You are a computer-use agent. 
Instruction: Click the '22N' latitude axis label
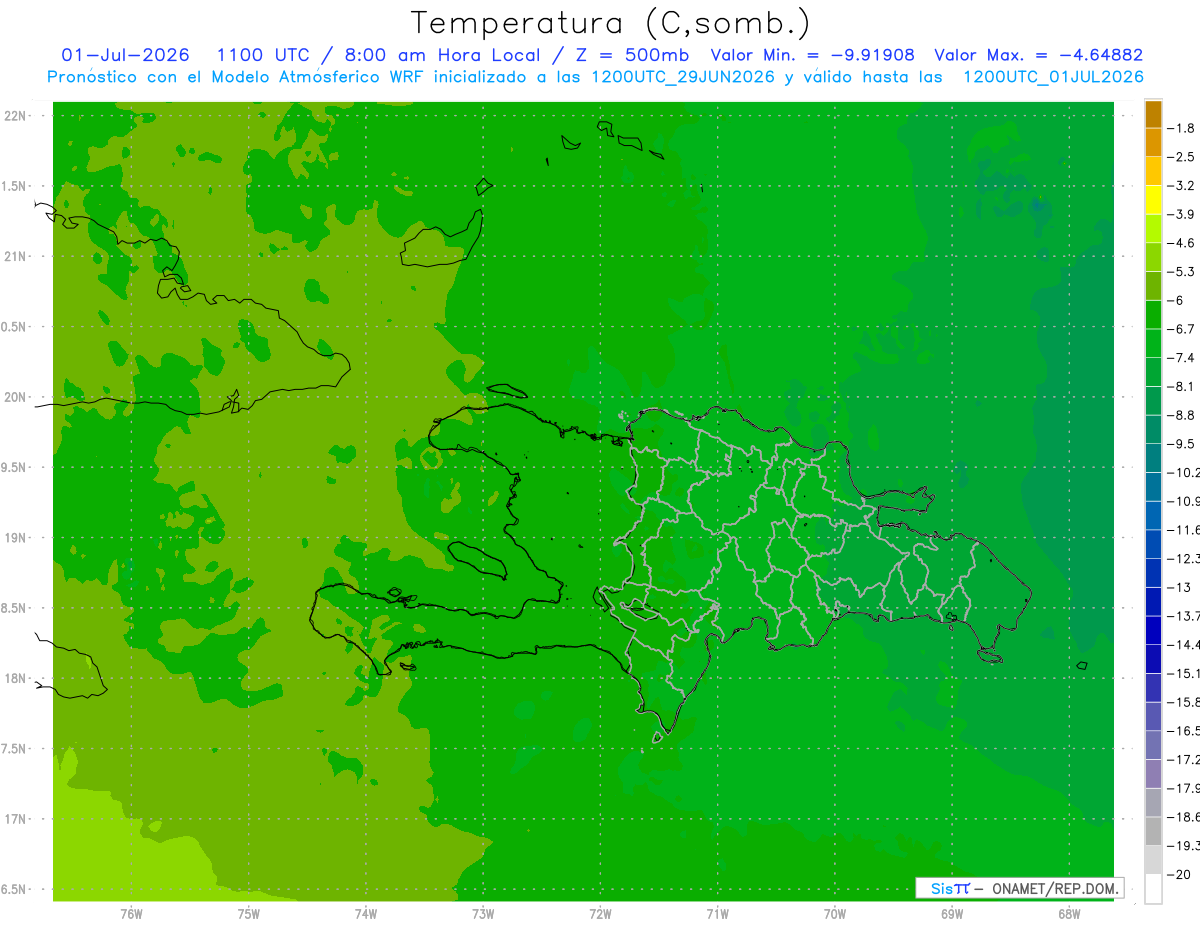pyautogui.click(x=16, y=116)
